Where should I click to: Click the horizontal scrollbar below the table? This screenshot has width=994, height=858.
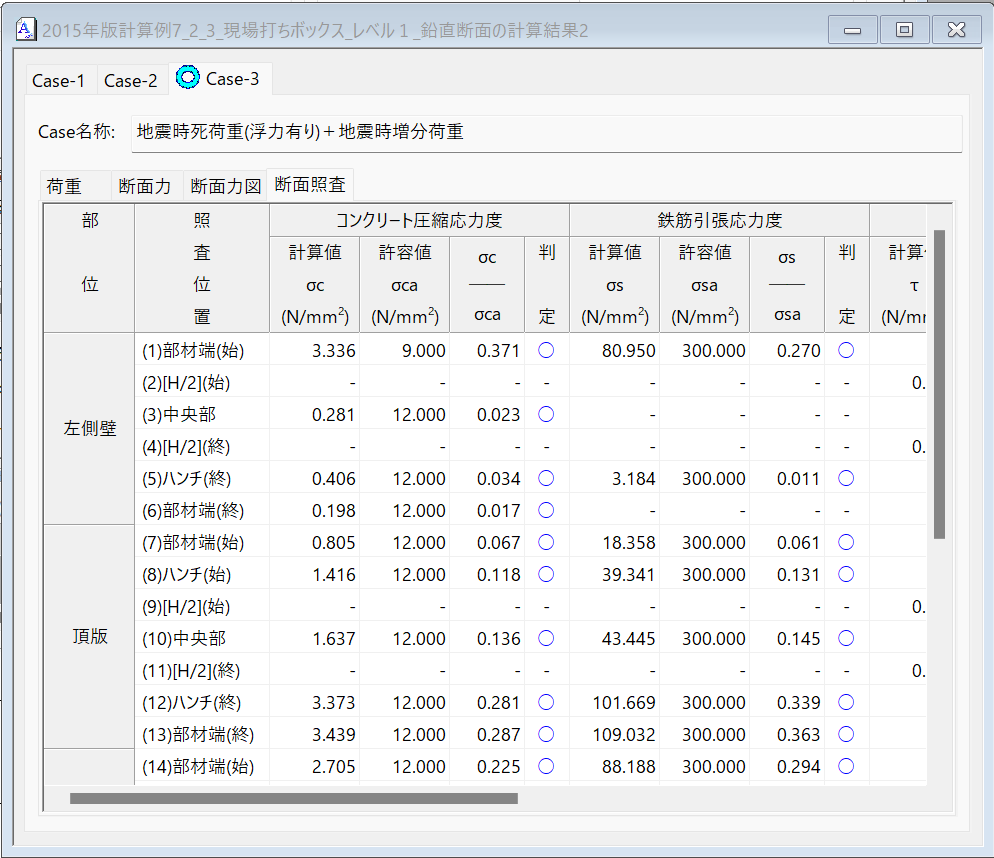pyautogui.click(x=294, y=798)
